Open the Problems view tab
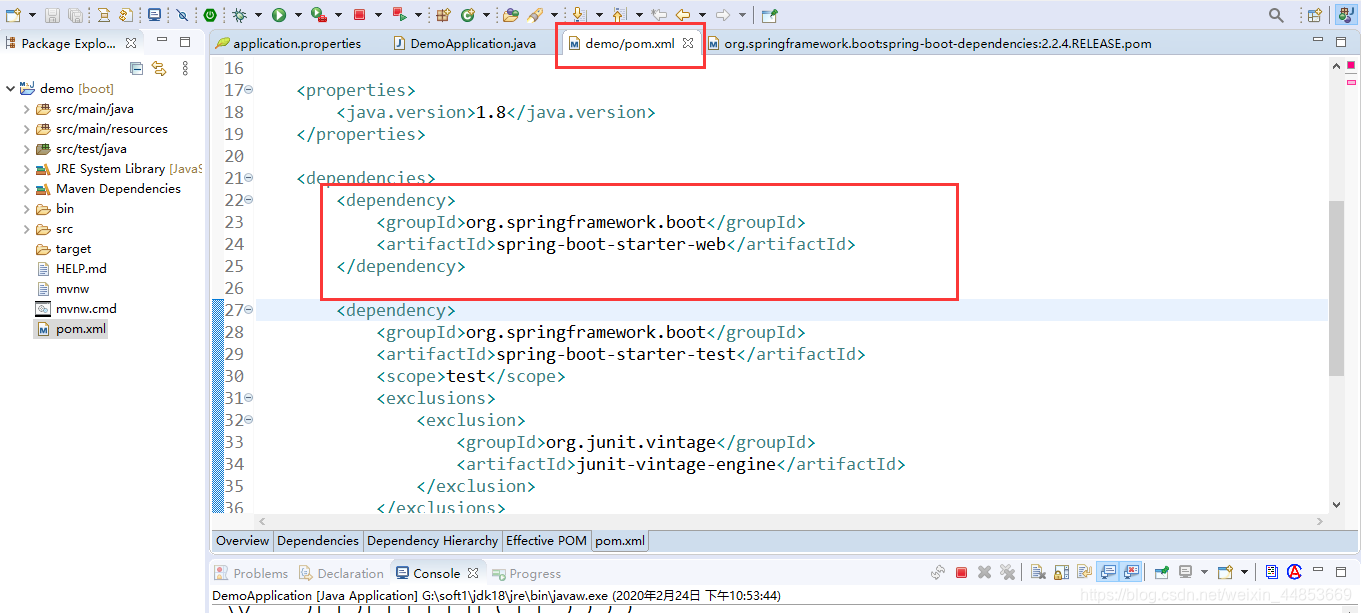1361x613 pixels. 251,573
